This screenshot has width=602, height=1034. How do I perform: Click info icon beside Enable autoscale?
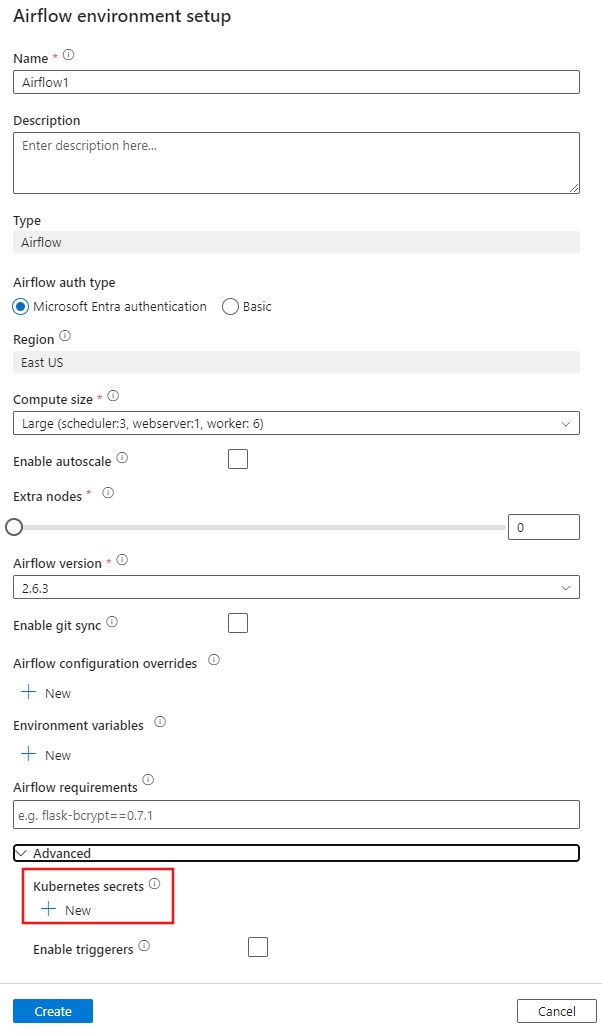click(x=122, y=457)
